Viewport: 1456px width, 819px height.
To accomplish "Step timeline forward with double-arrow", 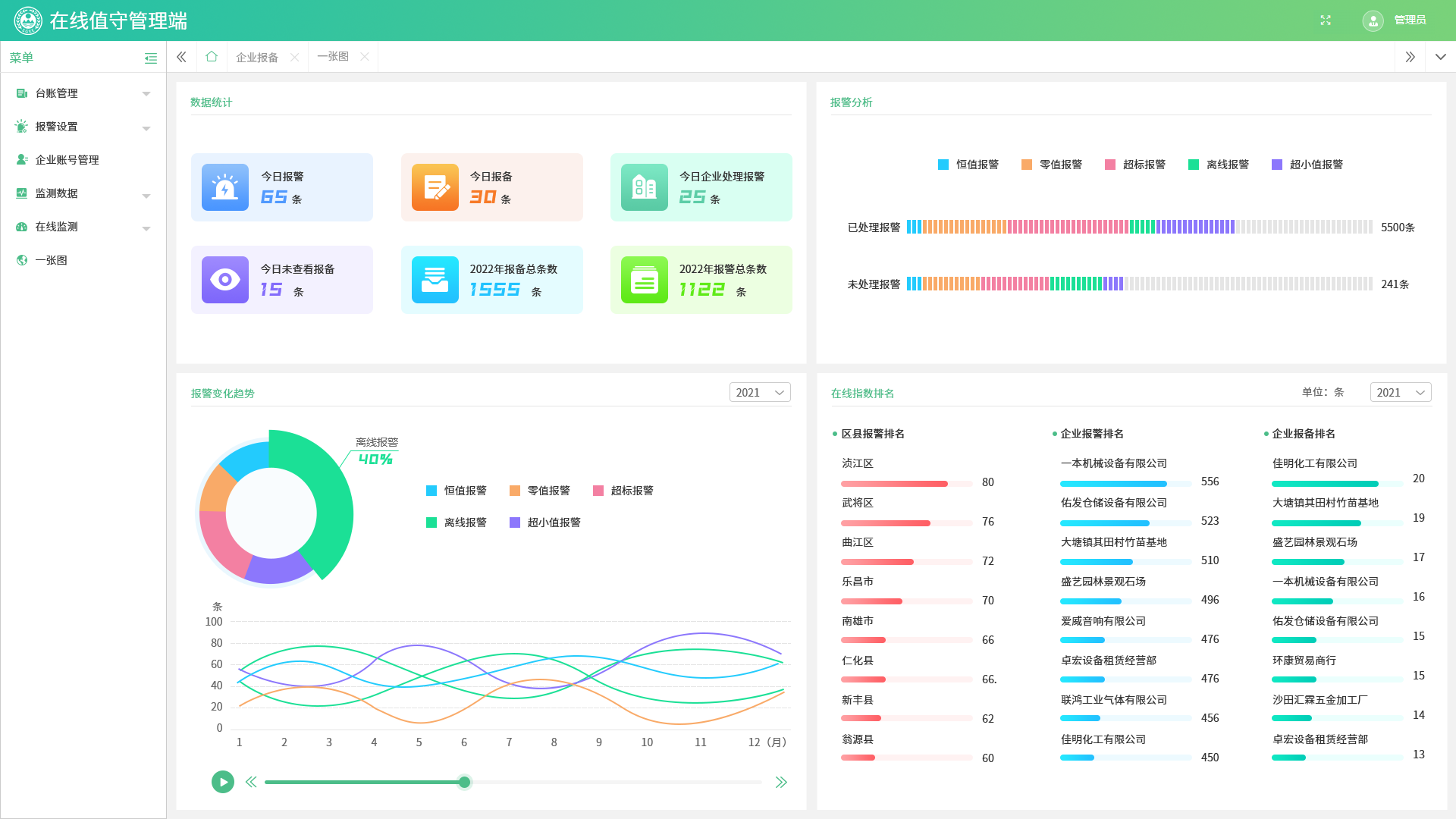I will coord(781,782).
